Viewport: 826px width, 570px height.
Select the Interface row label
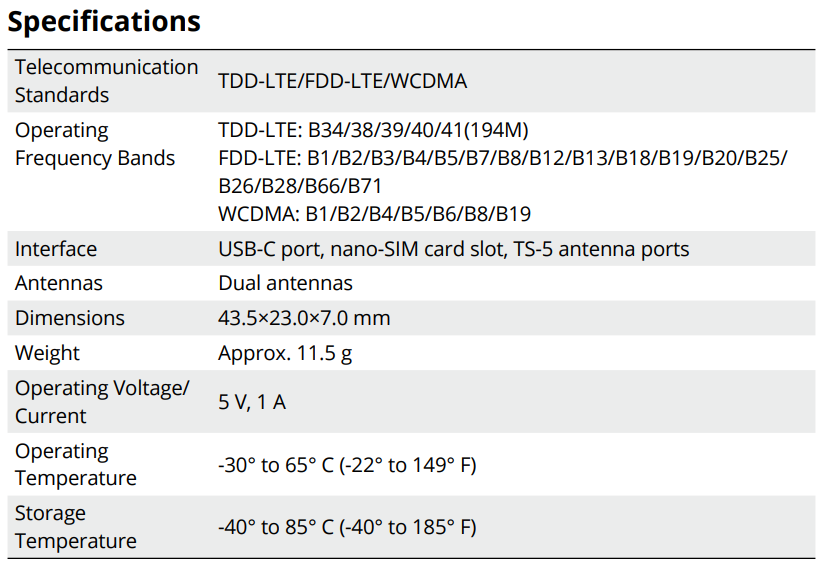56,249
